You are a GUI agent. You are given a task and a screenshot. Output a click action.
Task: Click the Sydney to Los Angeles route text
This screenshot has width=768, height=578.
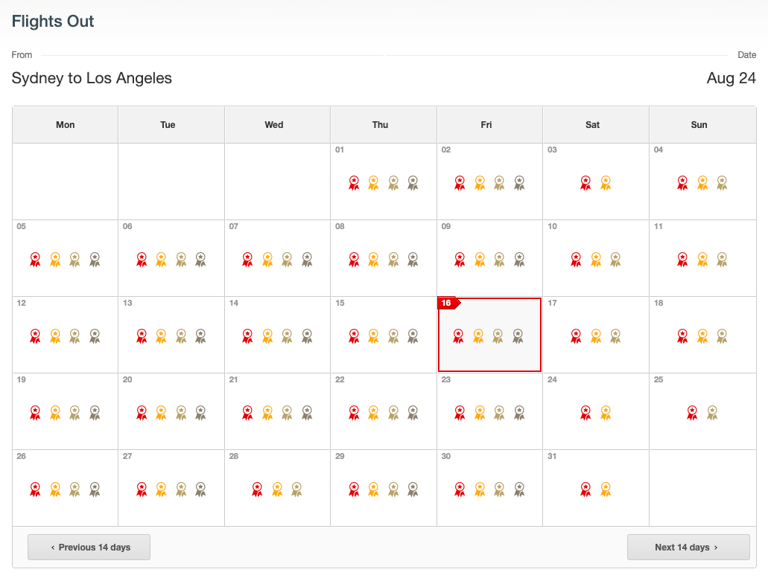(92, 78)
